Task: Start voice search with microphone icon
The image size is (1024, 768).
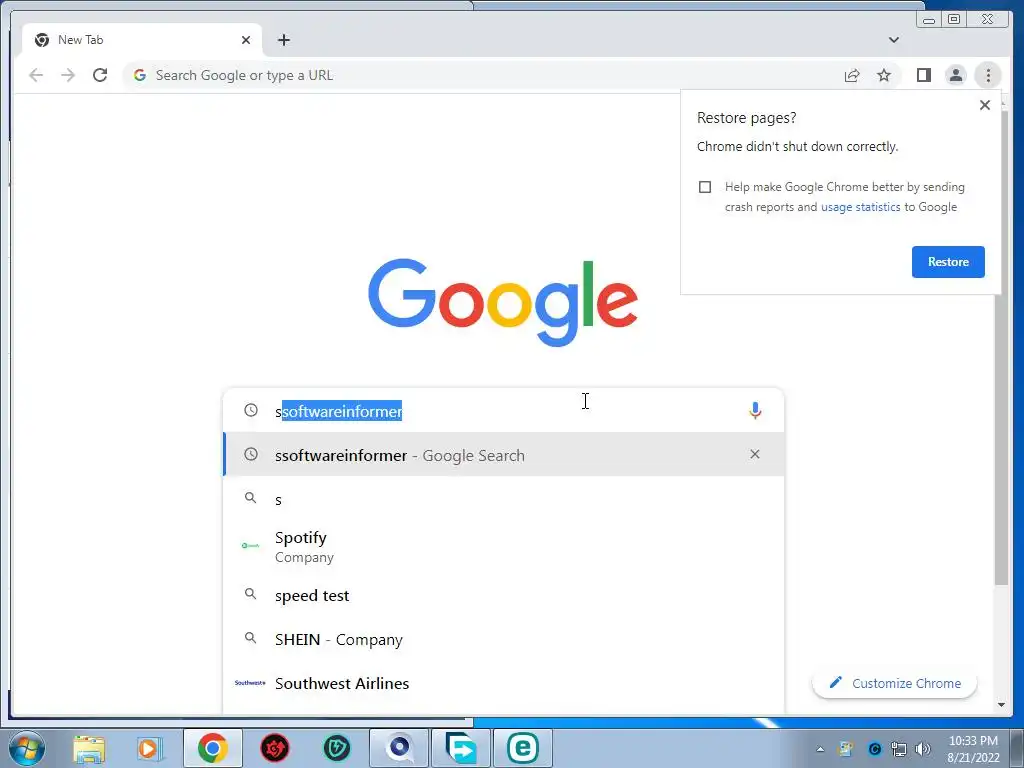Action: 755,411
